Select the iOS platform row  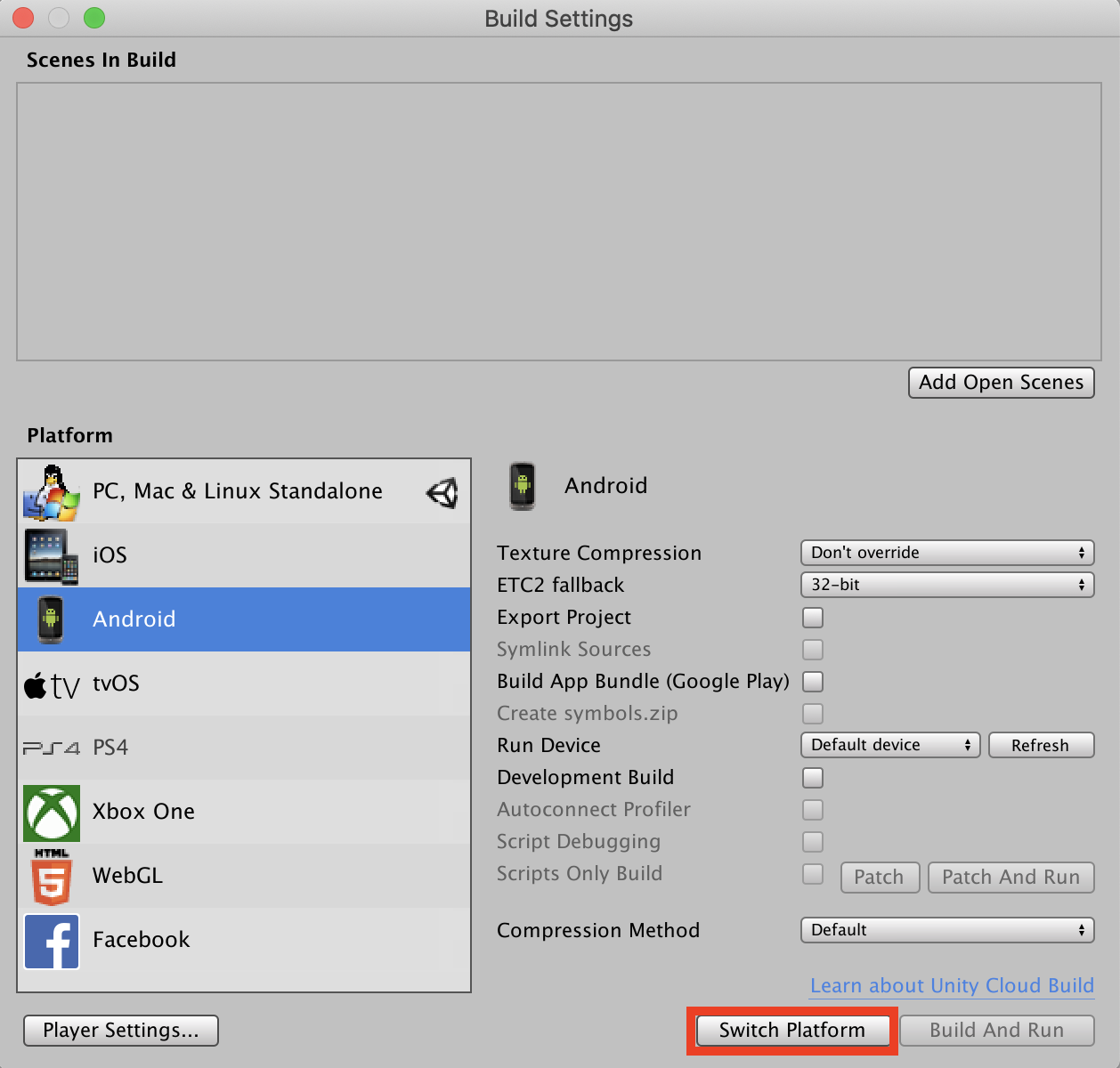(244, 555)
